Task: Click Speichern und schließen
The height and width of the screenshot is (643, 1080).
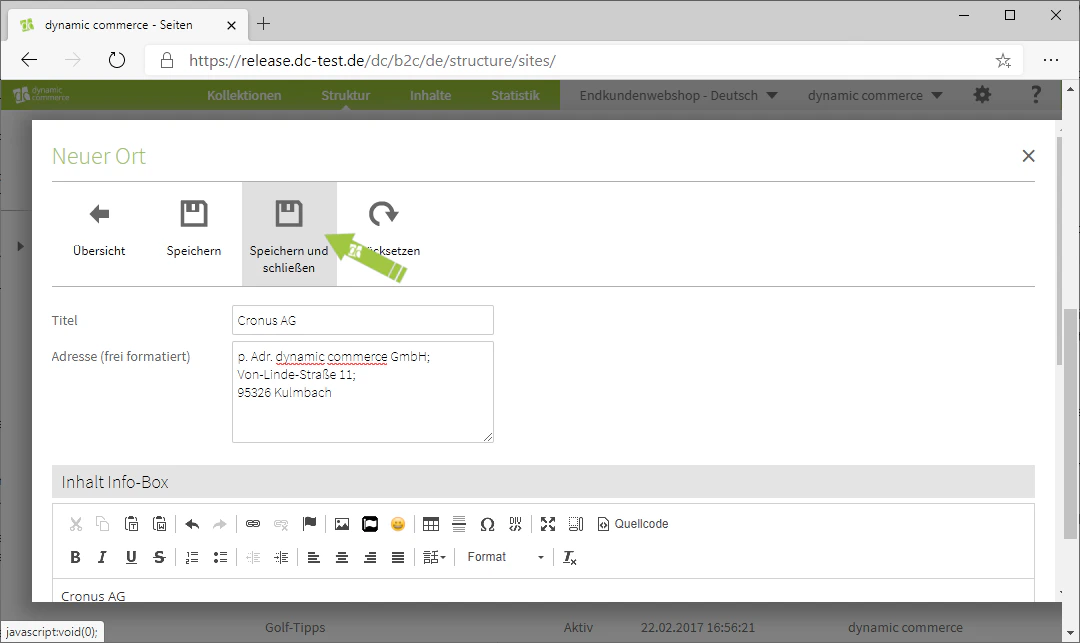Action: (289, 234)
